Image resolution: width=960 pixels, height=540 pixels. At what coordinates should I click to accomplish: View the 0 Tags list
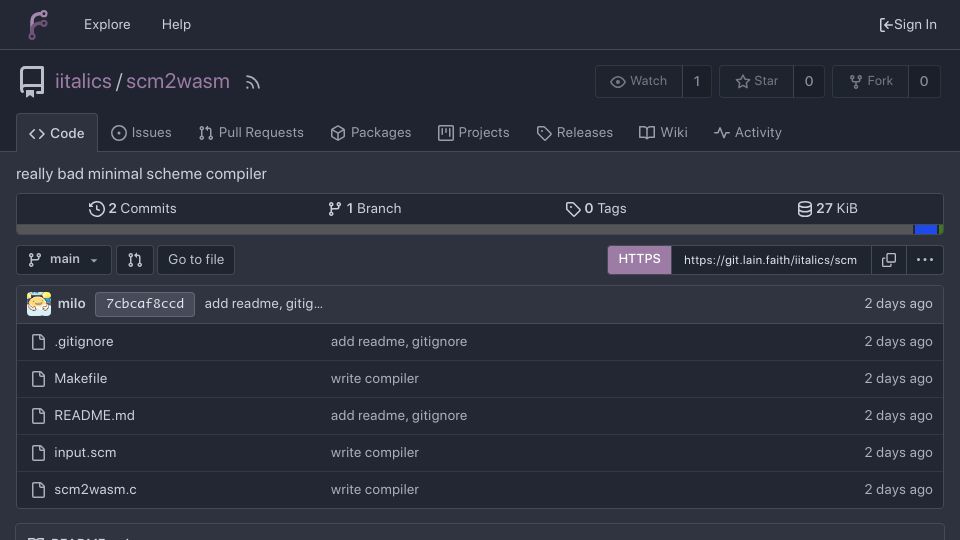(596, 209)
